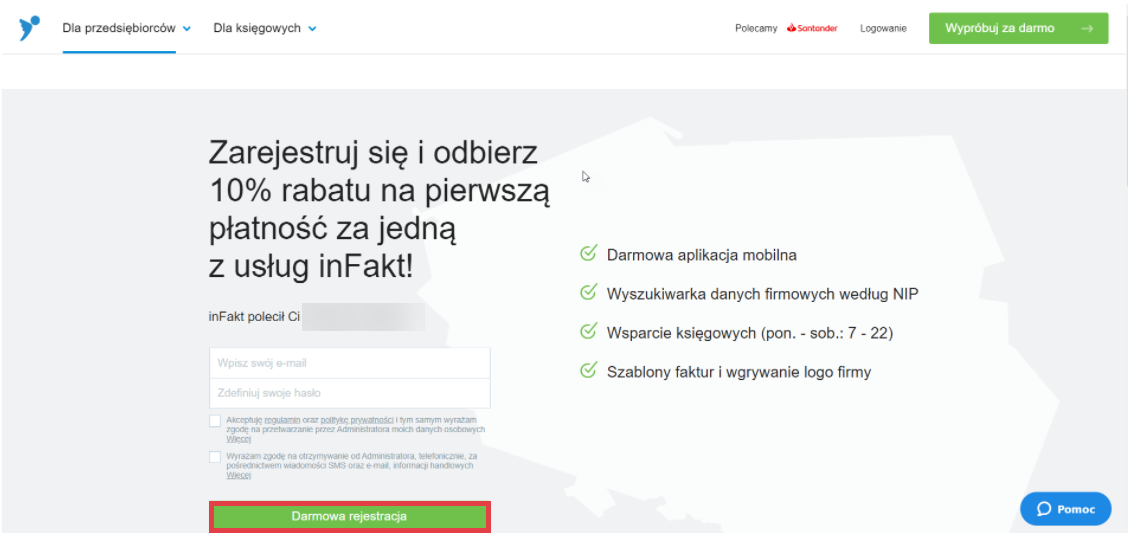Open the Pomoc chat bubble

point(1065,509)
